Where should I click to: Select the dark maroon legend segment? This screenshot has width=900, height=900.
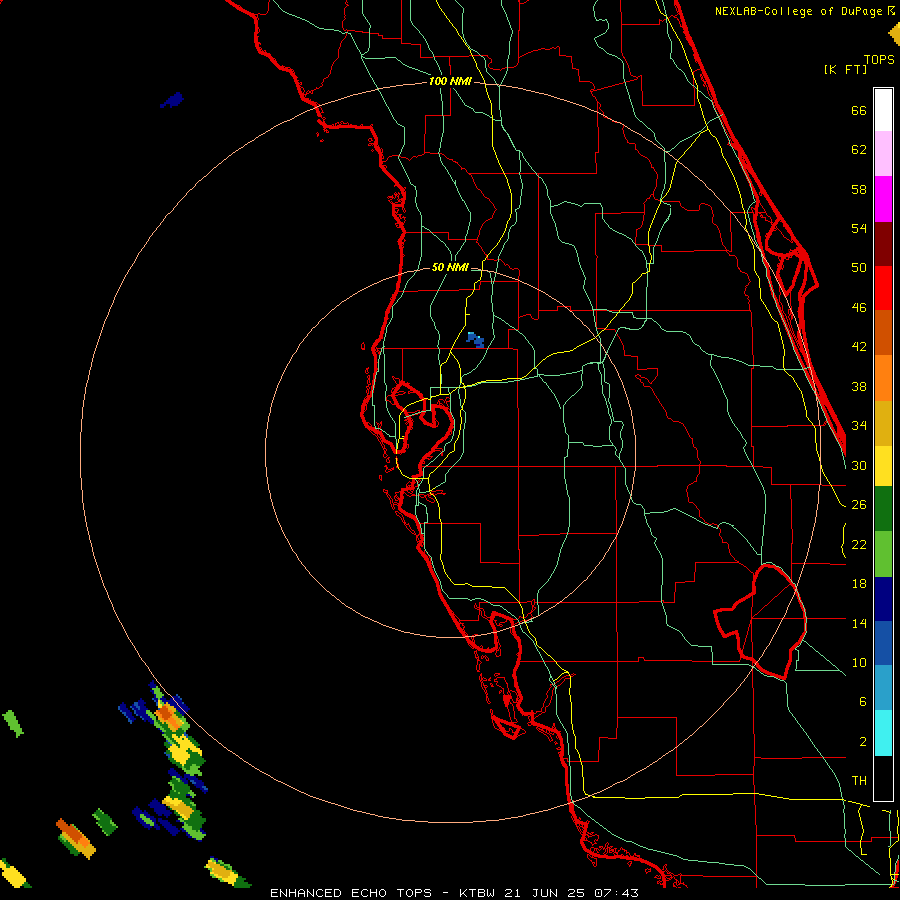(883, 244)
